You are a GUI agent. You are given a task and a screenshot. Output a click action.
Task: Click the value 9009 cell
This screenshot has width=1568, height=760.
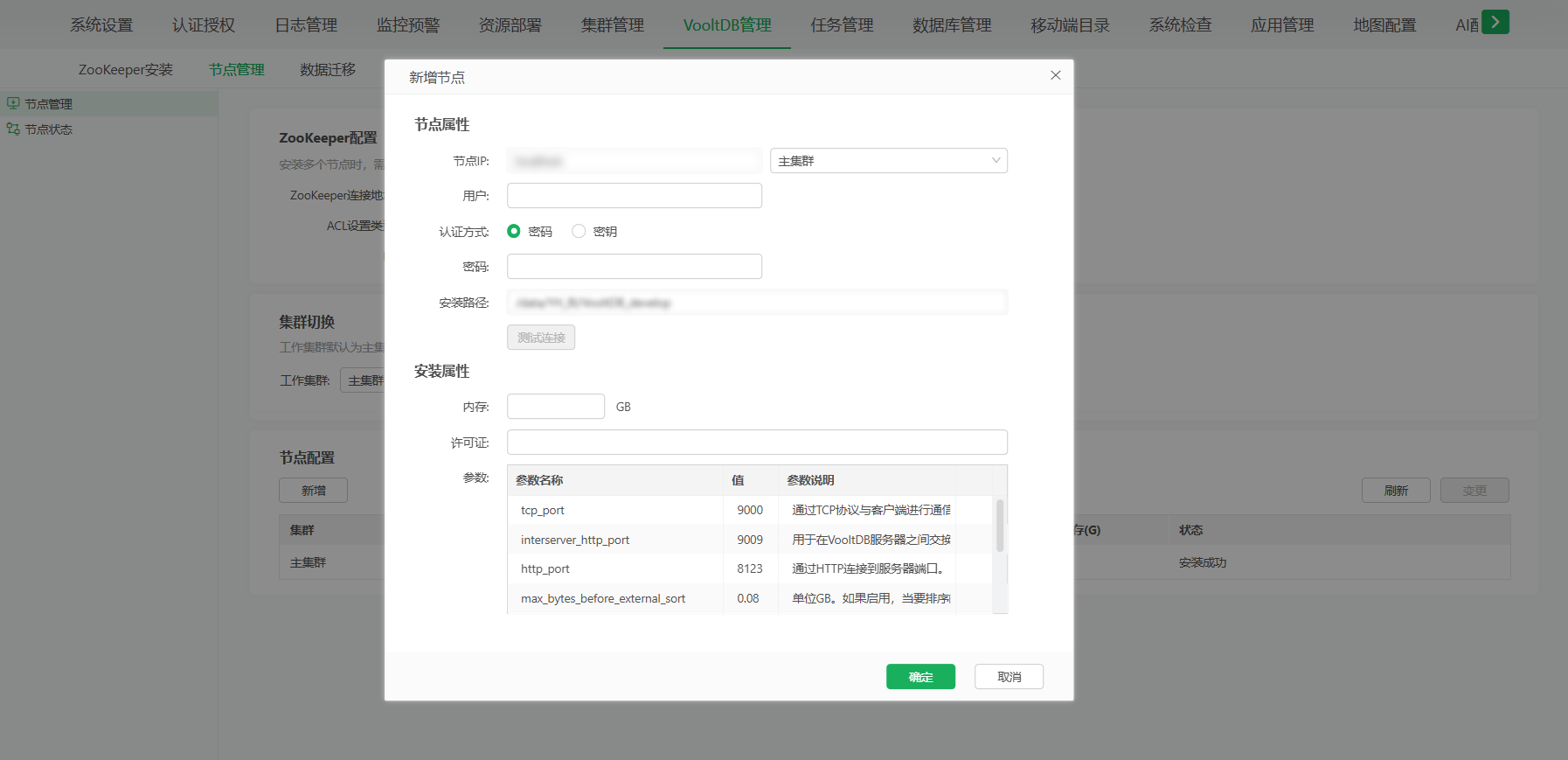(x=750, y=540)
